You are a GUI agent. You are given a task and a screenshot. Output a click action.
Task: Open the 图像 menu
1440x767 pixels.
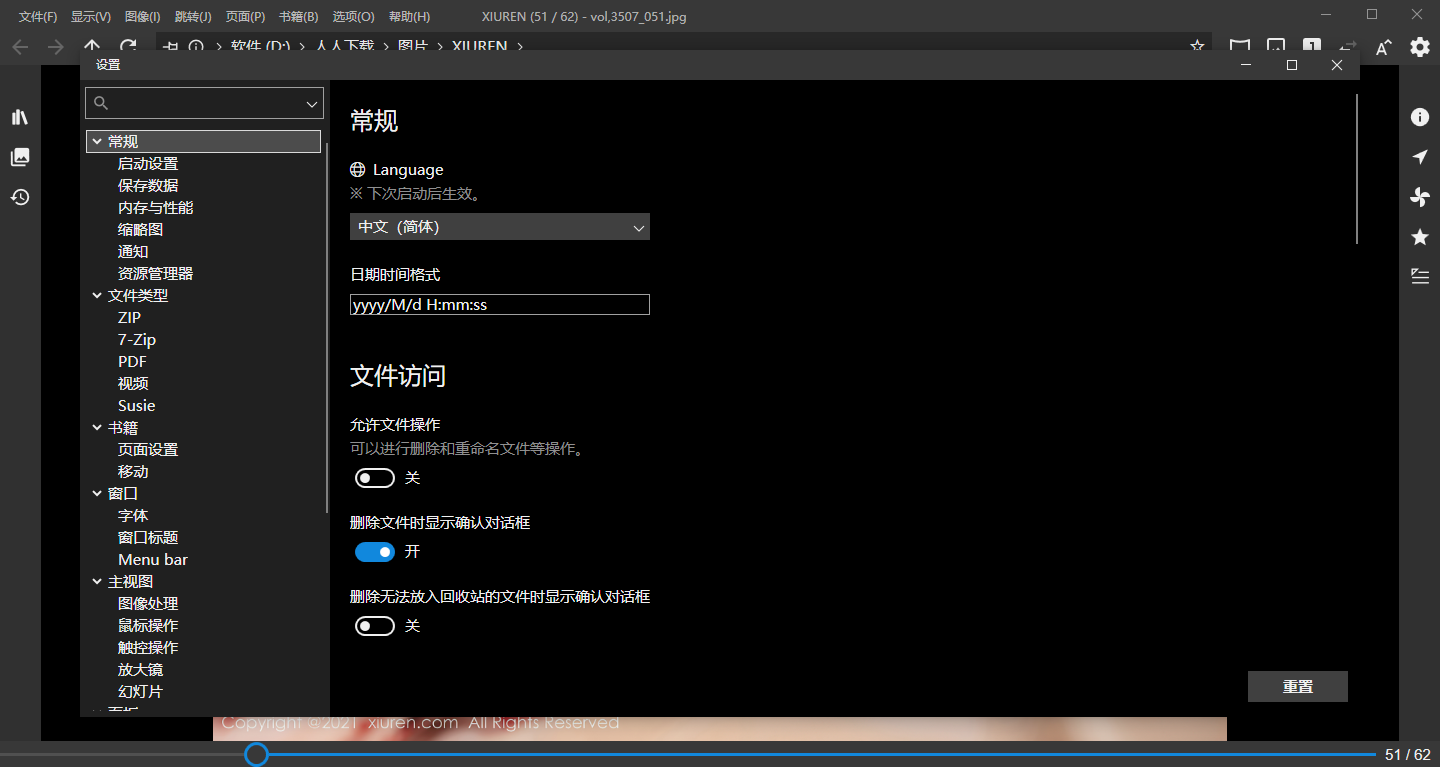click(x=141, y=16)
